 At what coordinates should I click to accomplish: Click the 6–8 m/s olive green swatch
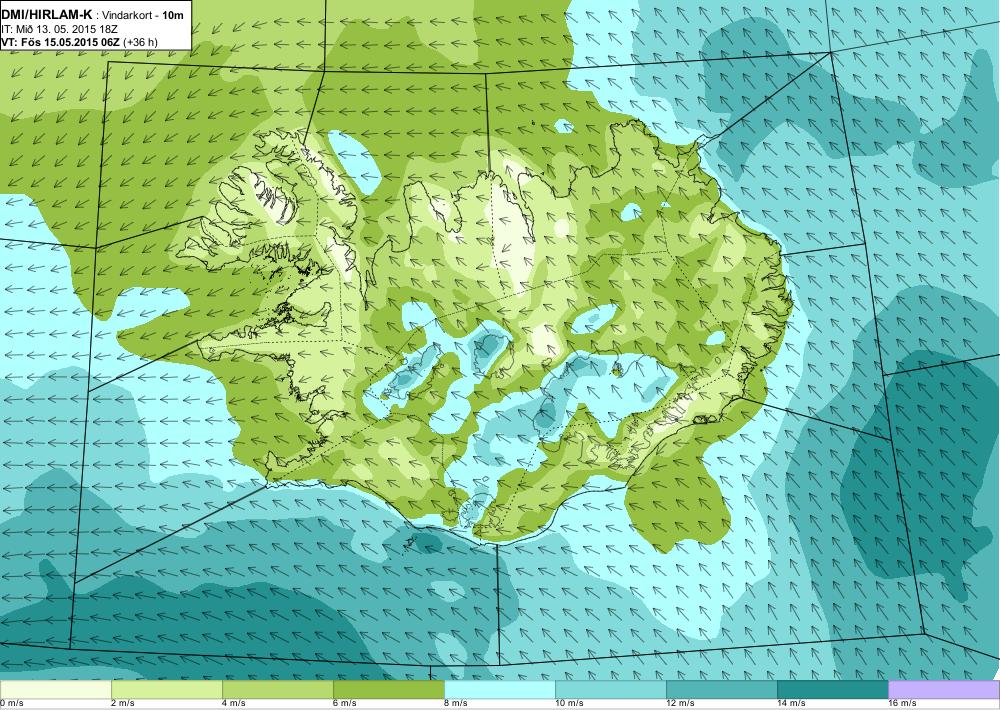(389, 690)
